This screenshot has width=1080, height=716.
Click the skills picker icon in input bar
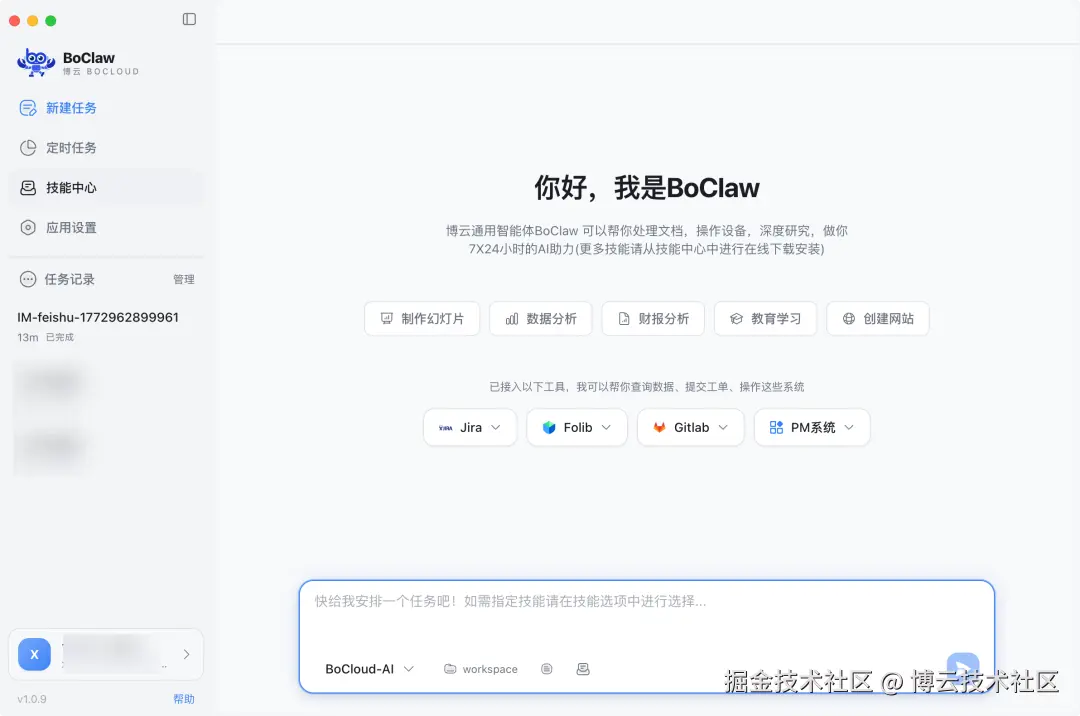click(583, 669)
